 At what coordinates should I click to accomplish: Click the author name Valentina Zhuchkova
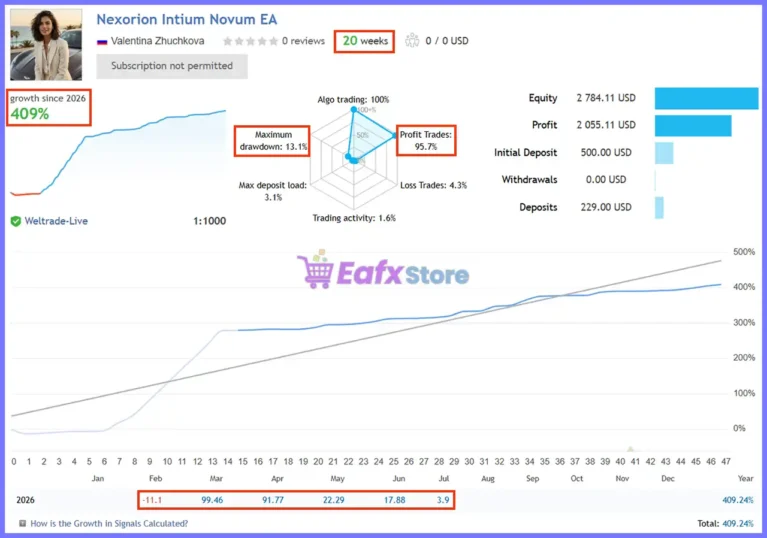click(x=158, y=41)
